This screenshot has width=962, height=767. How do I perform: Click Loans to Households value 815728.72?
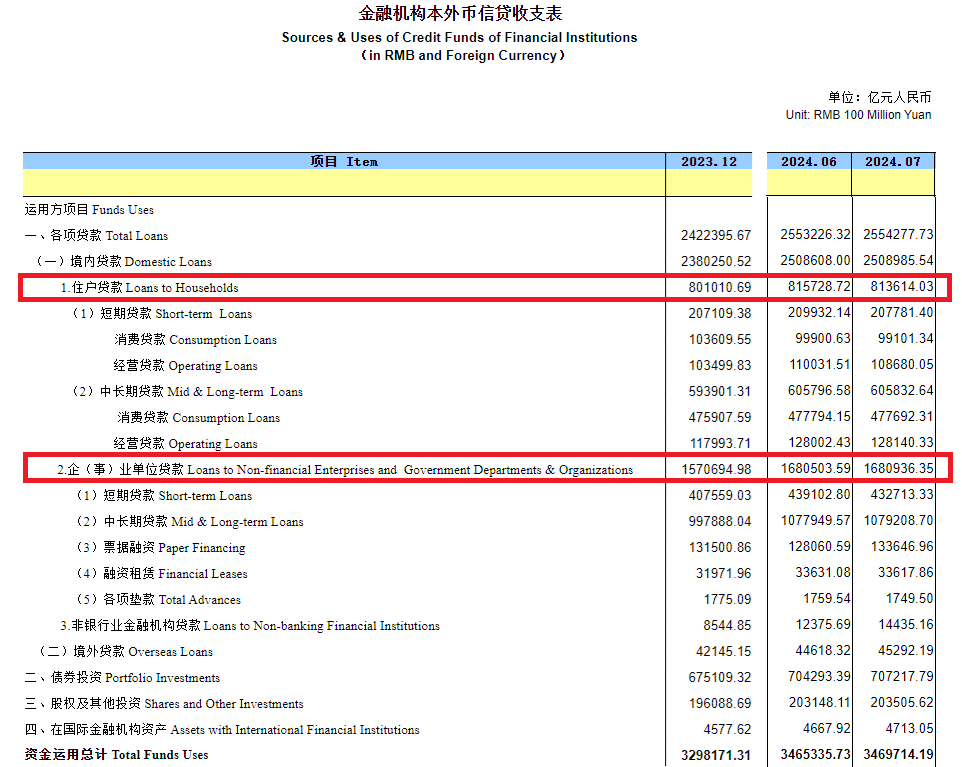click(x=820, y=287)
